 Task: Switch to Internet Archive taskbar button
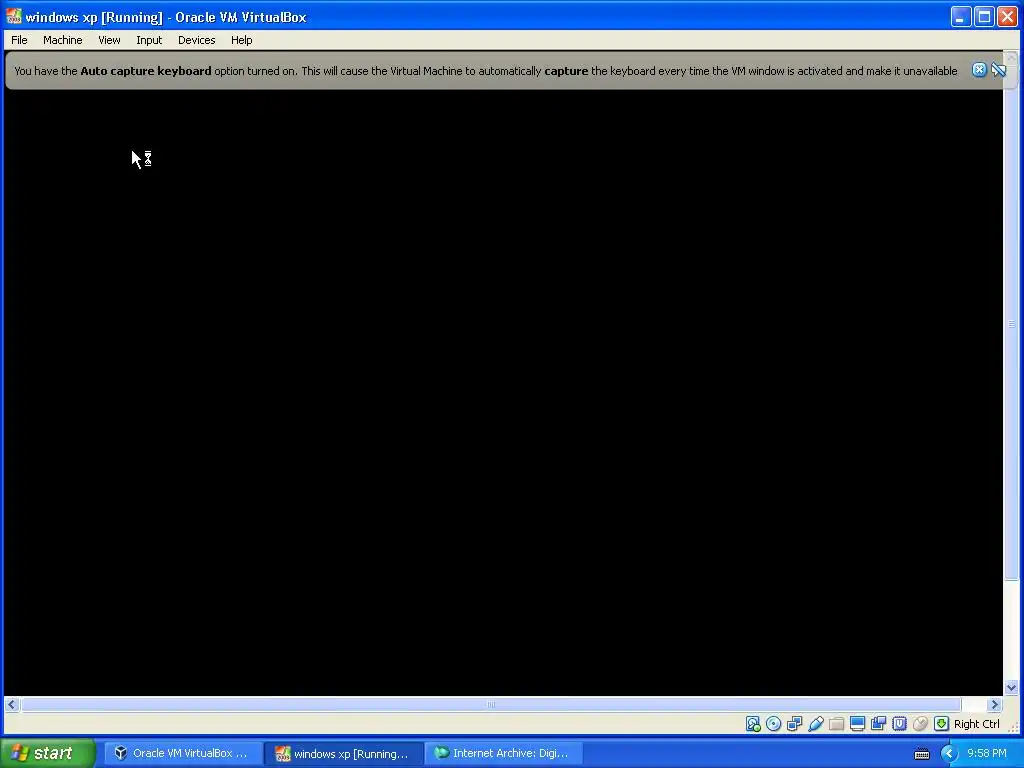coord(502,753)
